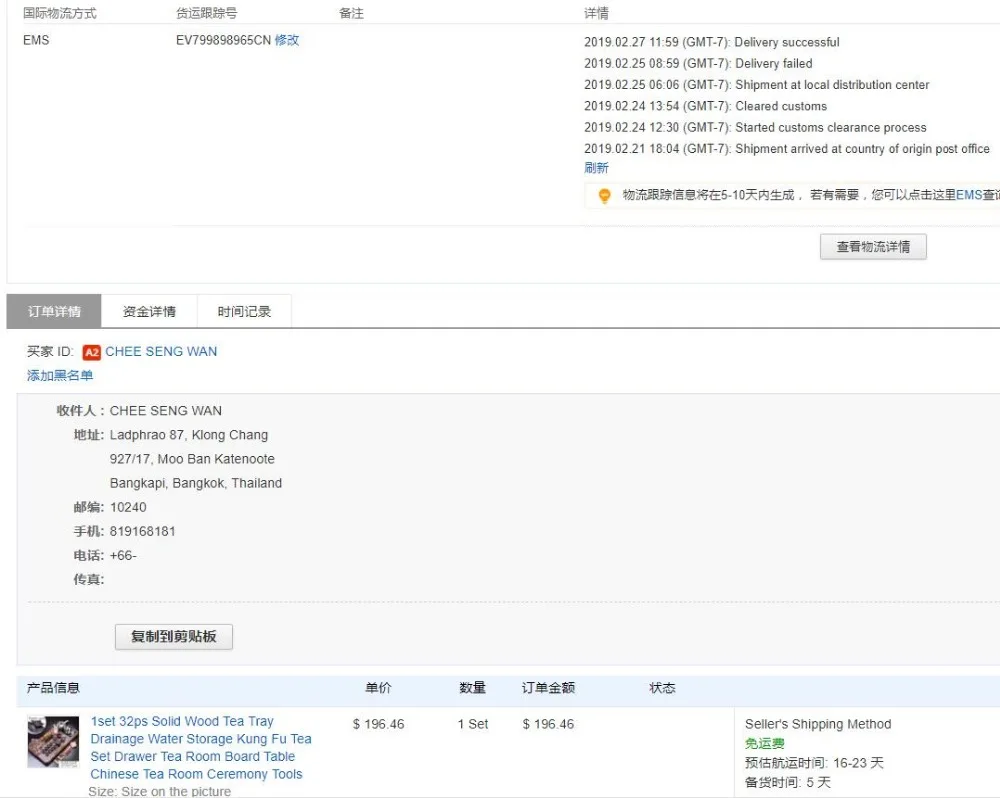Image resolution: width=1000 pixels, height=798 pixels.
Task: Click 'Shipment arrived at country of origin' entry
Action: click(x=787, y=149)
